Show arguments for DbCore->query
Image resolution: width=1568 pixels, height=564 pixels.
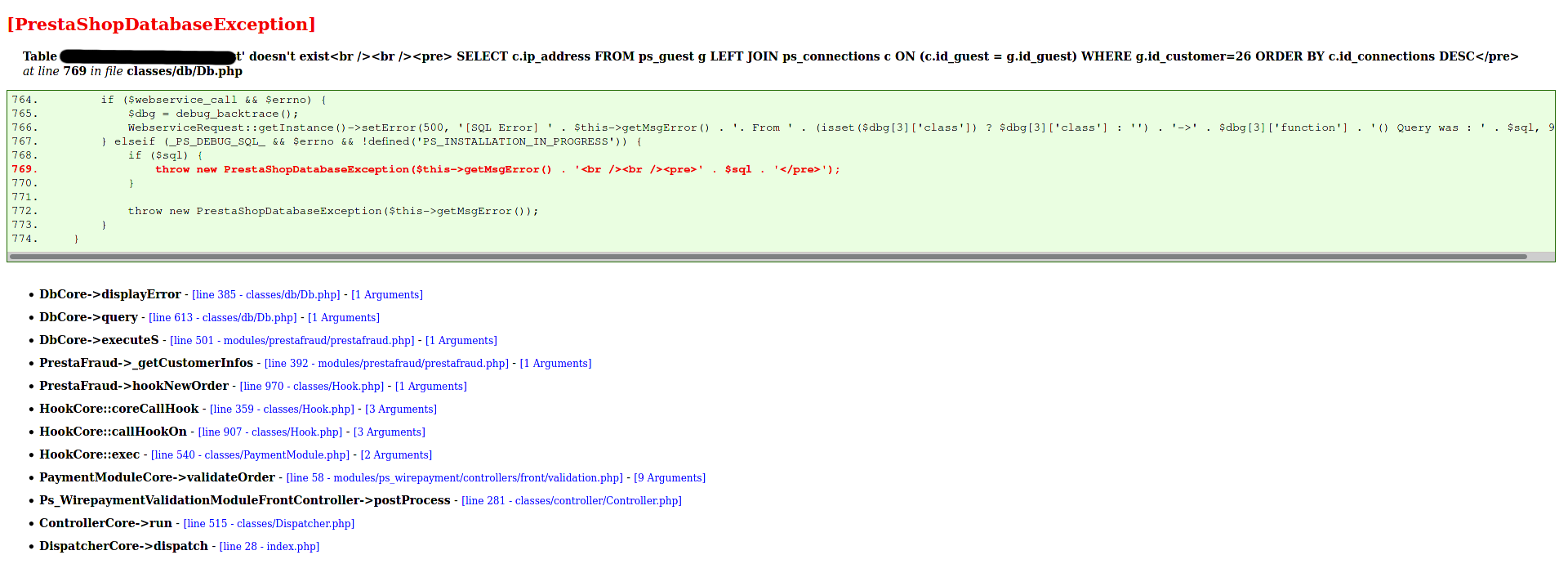point(344,318)
